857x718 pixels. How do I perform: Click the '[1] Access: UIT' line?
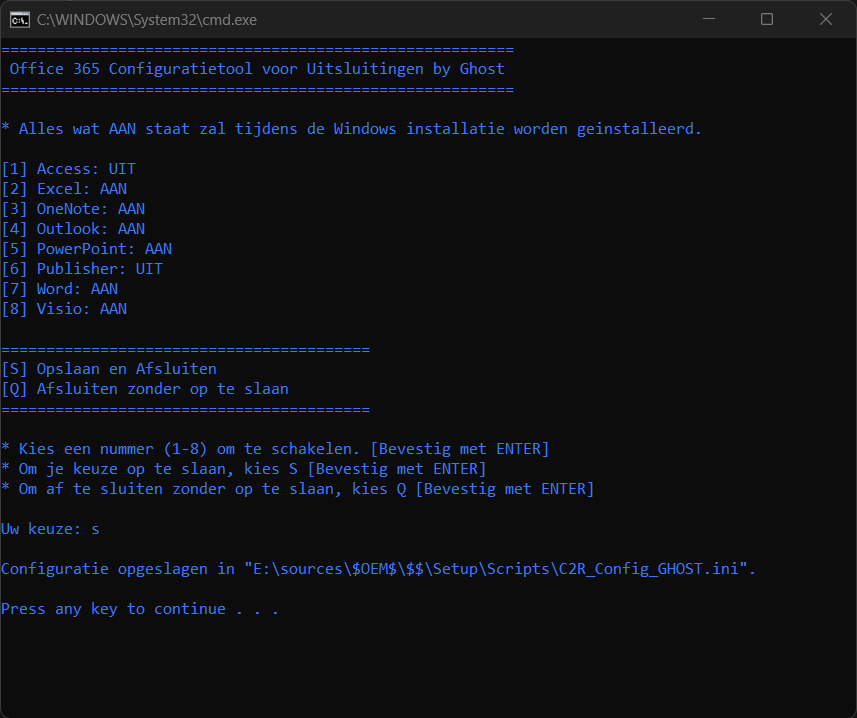[x=68, y=169]
